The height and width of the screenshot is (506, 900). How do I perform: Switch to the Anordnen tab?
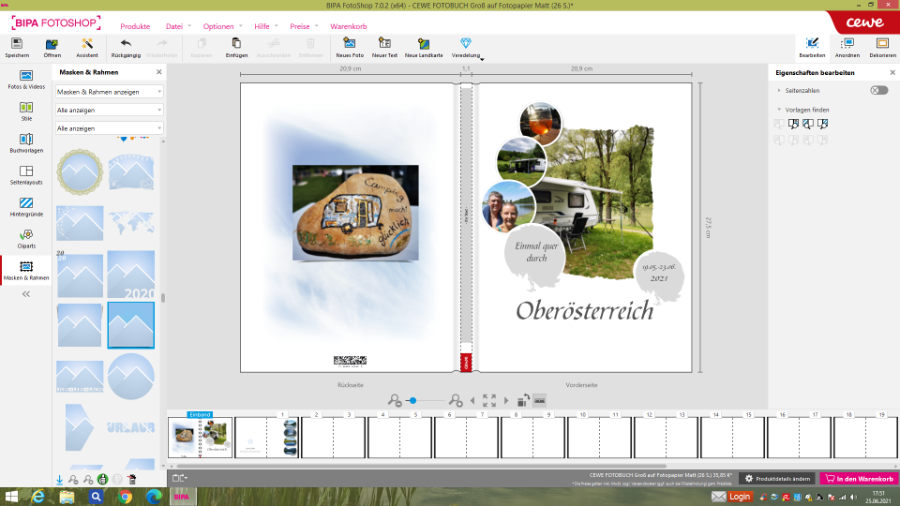[847, 46]
